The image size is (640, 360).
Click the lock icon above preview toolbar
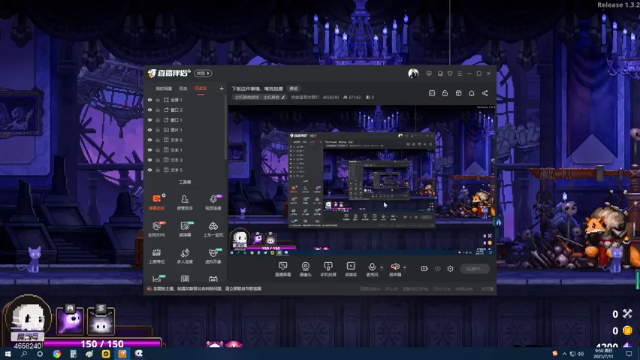tap(445, 93)
